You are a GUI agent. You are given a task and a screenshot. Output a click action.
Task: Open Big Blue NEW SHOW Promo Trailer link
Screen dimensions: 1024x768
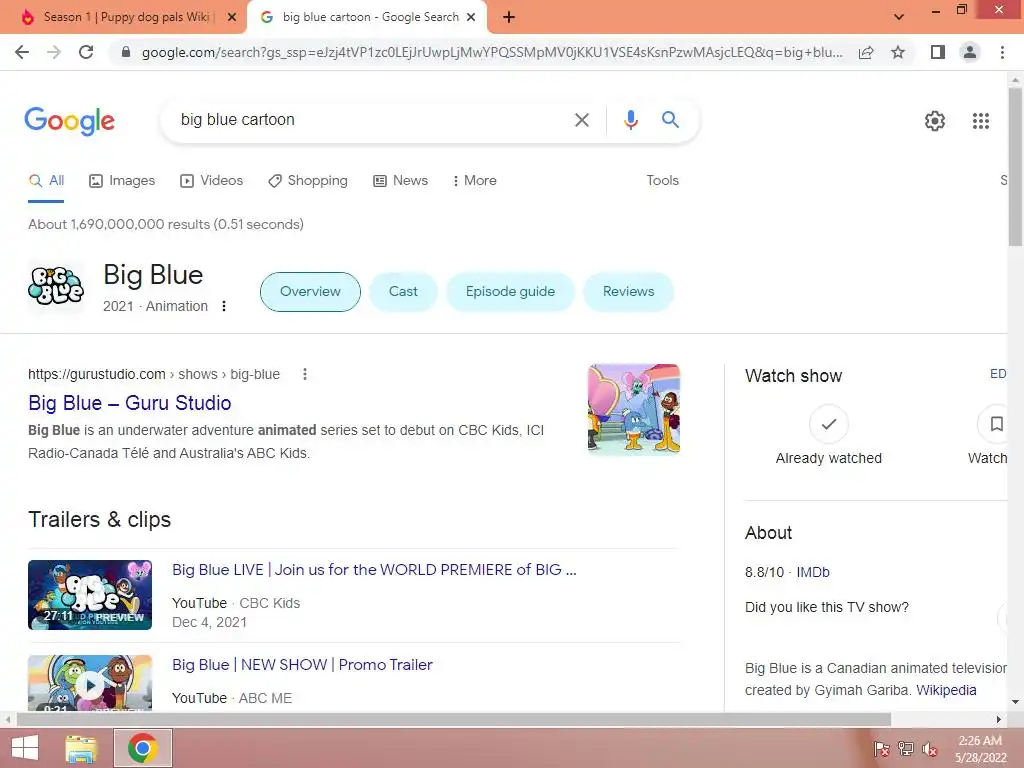(302, 665)
